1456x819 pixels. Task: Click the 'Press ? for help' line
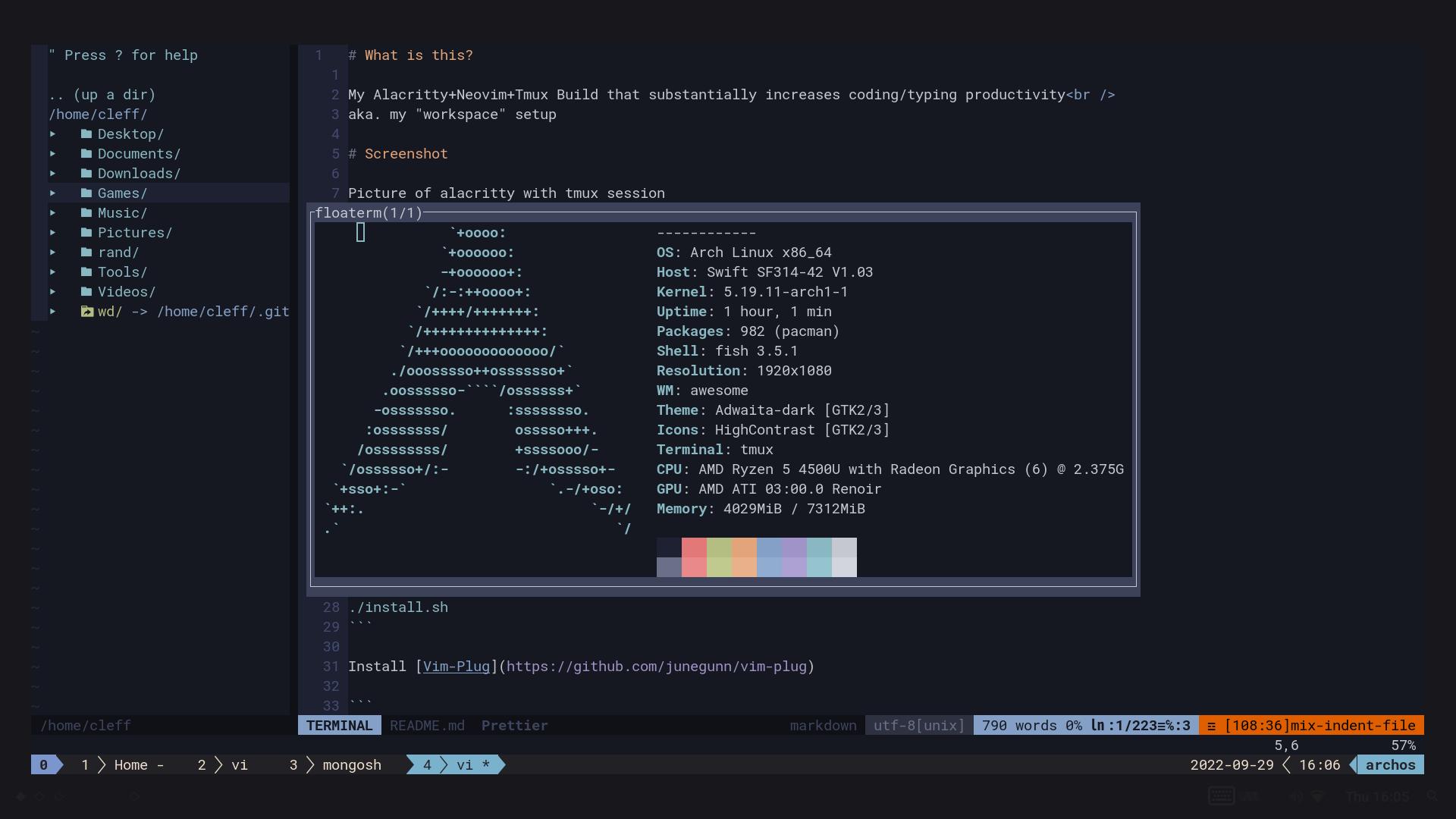pos(123,55)
